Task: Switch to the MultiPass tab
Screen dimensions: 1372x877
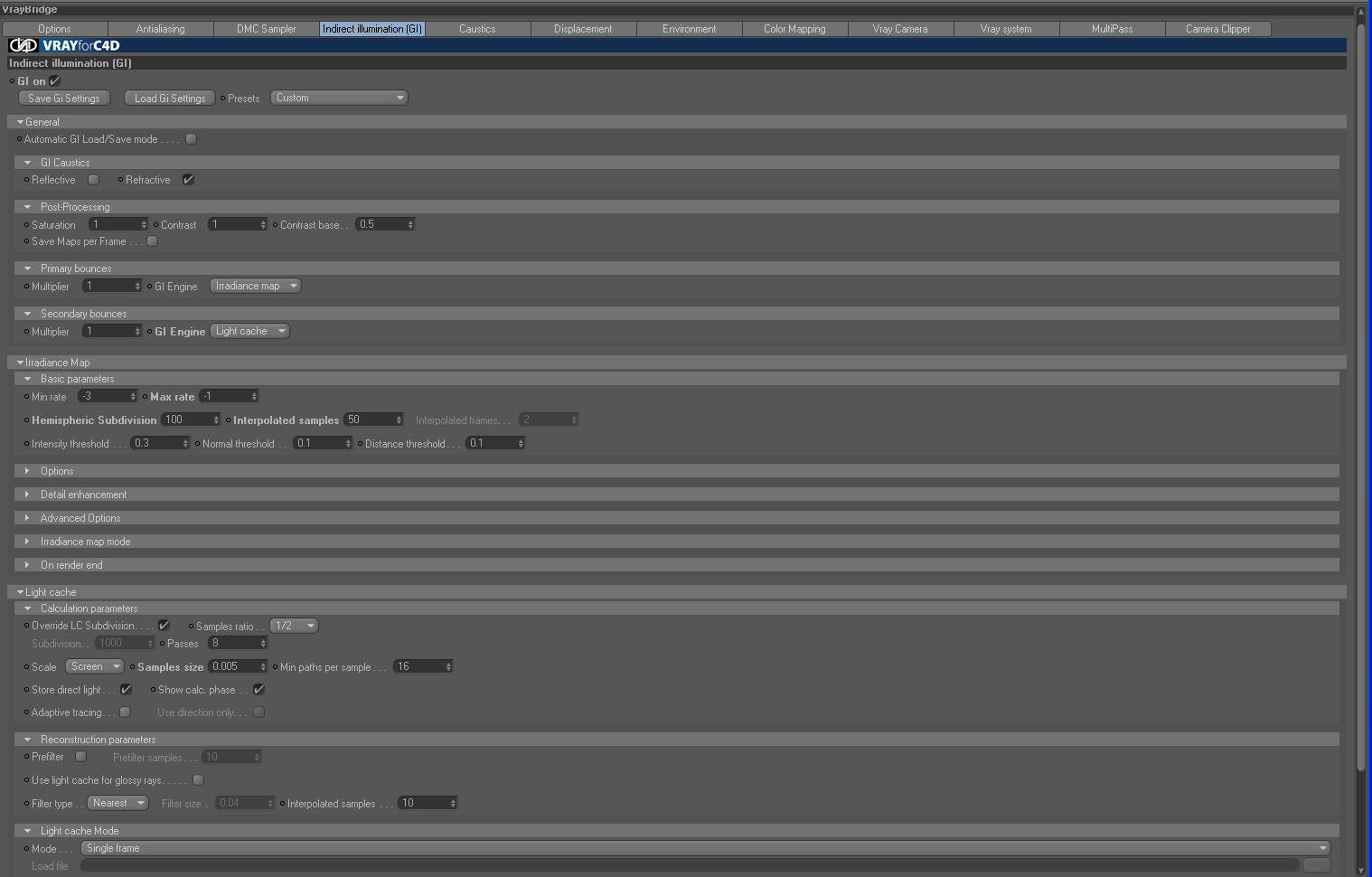Action: click(x=1112, y=29)
